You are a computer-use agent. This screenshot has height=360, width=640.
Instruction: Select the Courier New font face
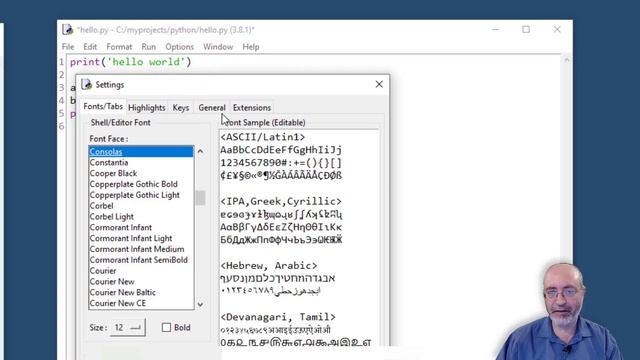click(x=141, y=281)
